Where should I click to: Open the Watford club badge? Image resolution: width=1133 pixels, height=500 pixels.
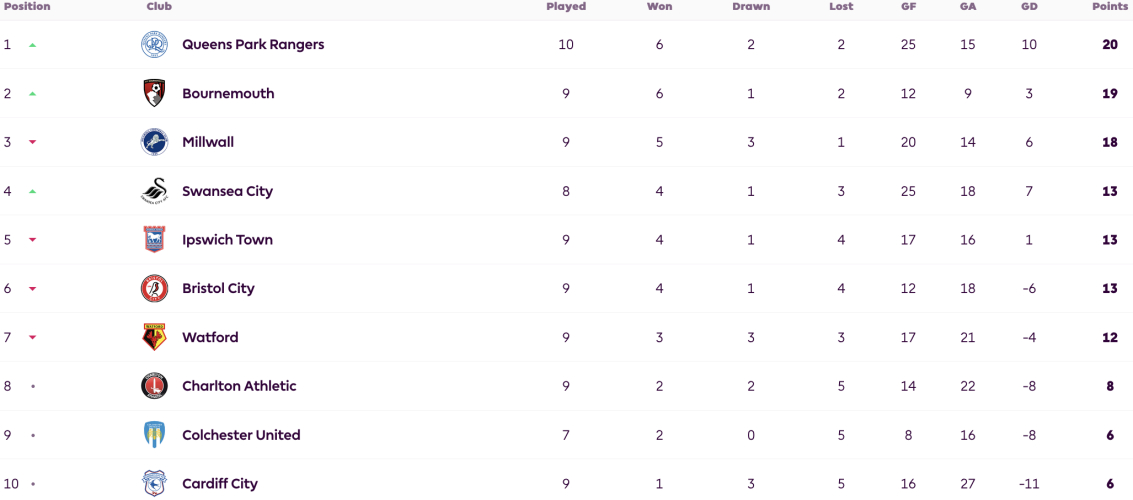[155, 337]
